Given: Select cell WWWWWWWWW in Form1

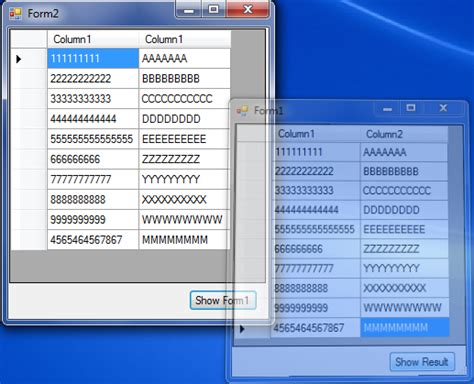Looking at the screenshot, I should (404, 308).
